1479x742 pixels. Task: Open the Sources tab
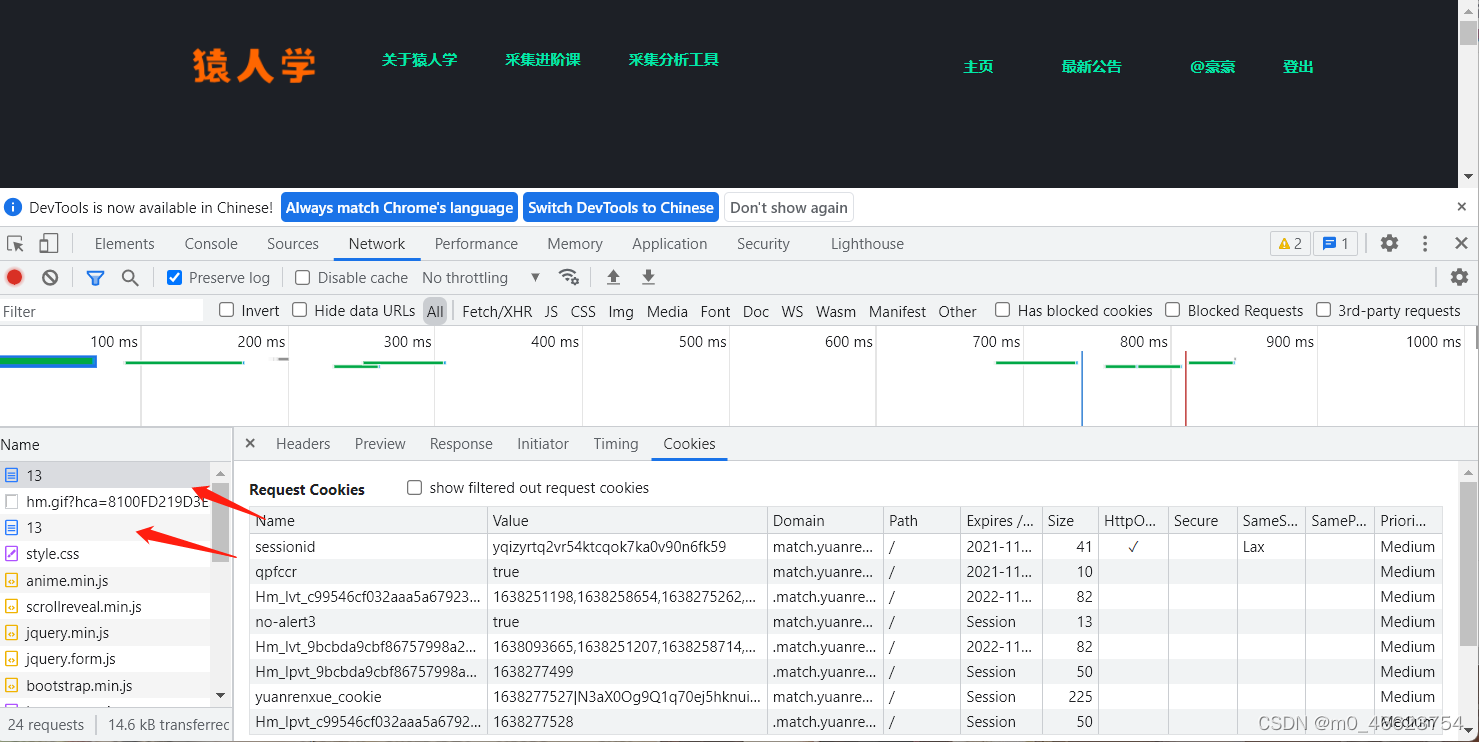coord(293,244)
